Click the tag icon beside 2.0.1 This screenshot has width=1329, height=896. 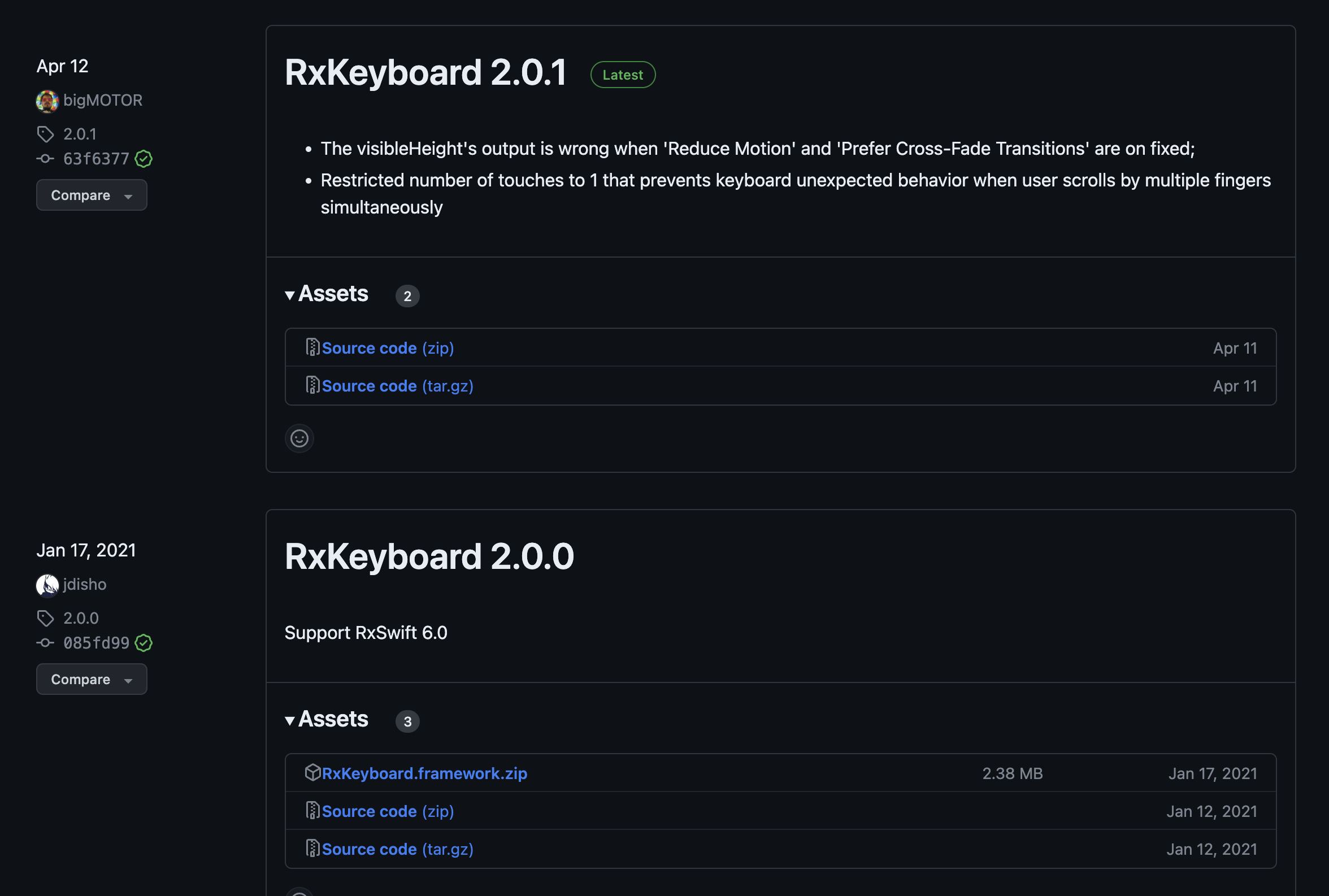pos(46,134)
